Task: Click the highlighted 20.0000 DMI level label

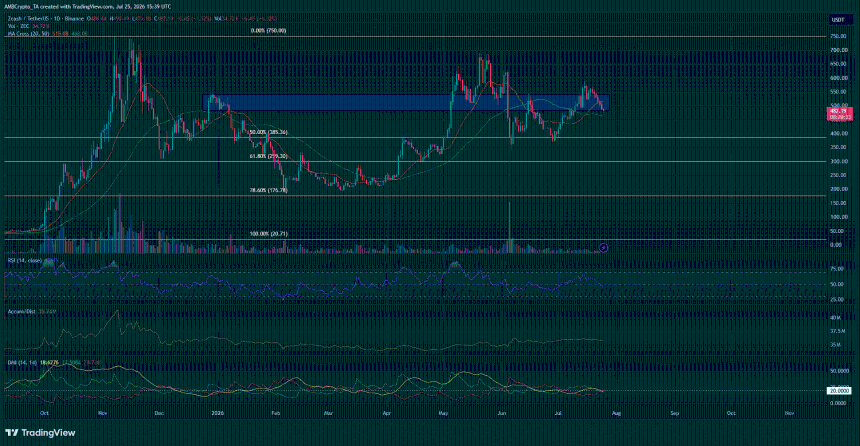Action: [x=840, y=391]
